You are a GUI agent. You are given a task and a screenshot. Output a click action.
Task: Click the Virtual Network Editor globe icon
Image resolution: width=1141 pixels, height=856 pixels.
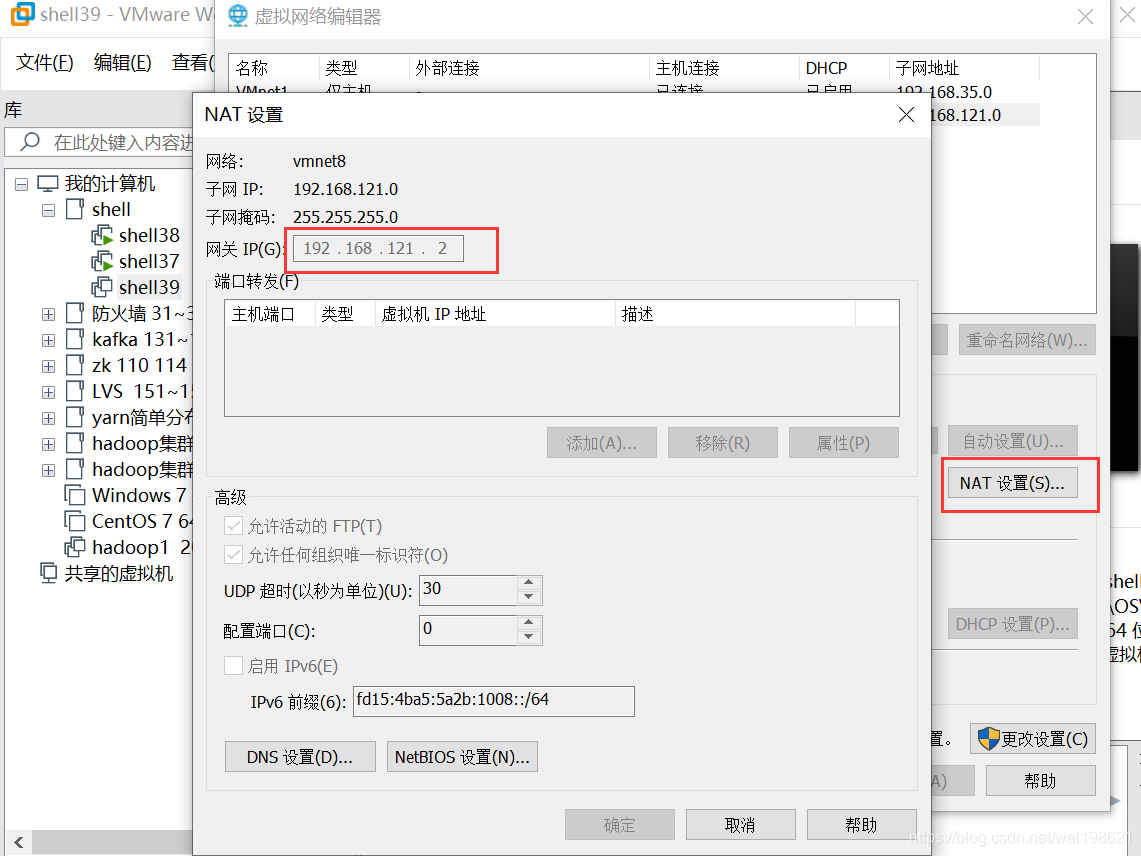click(237, 16)
